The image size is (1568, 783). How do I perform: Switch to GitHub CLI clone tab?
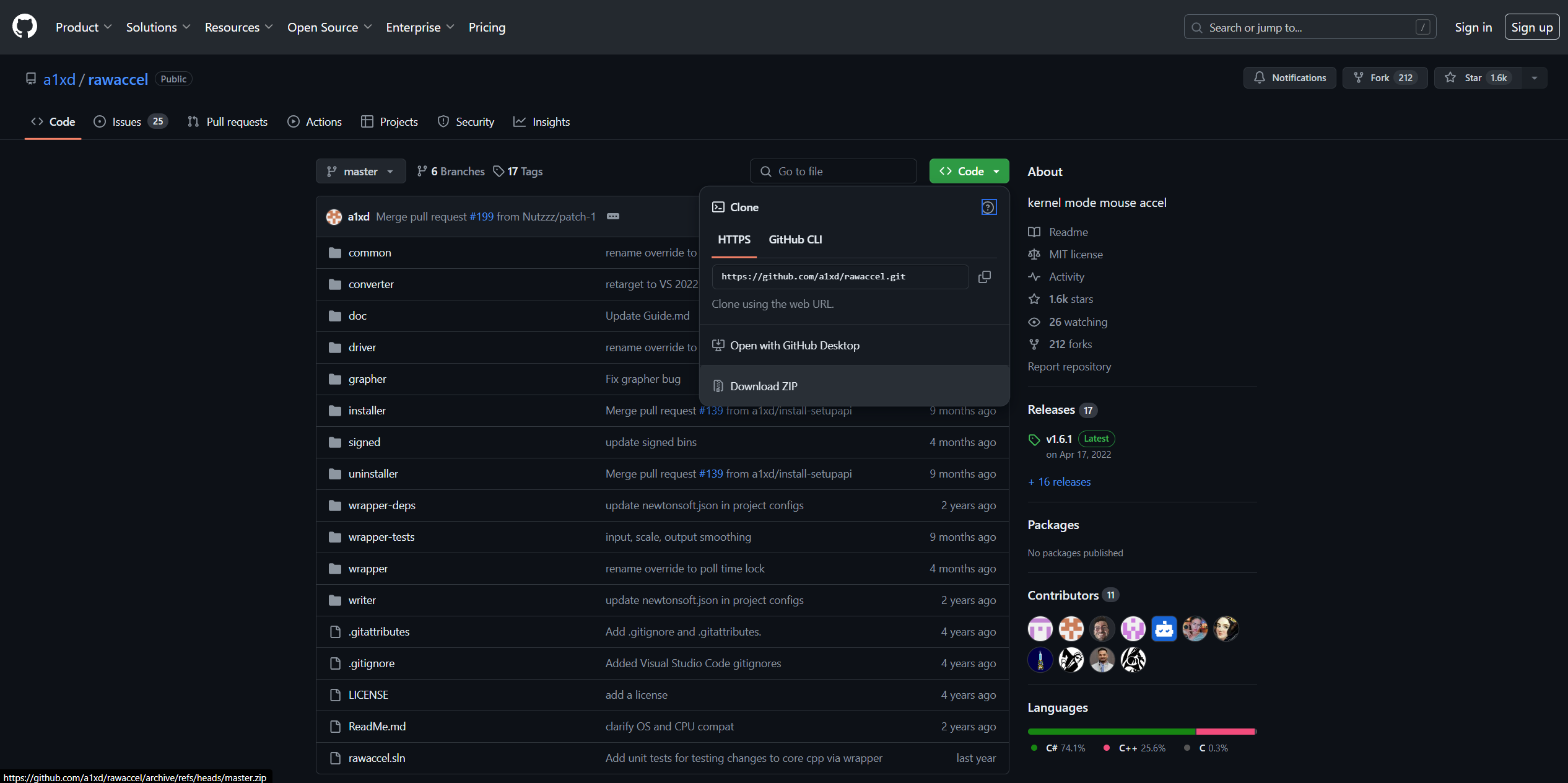(x=796, y=239)
